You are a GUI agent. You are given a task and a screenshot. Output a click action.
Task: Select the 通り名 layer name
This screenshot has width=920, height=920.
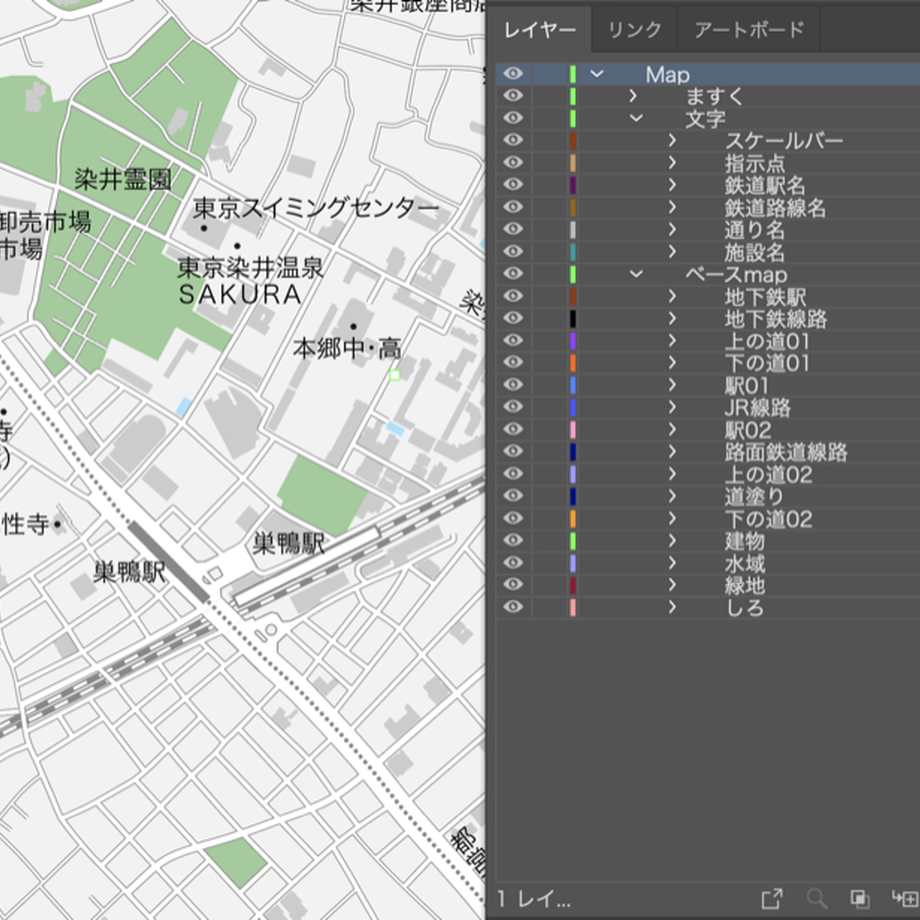coord(755,230)
